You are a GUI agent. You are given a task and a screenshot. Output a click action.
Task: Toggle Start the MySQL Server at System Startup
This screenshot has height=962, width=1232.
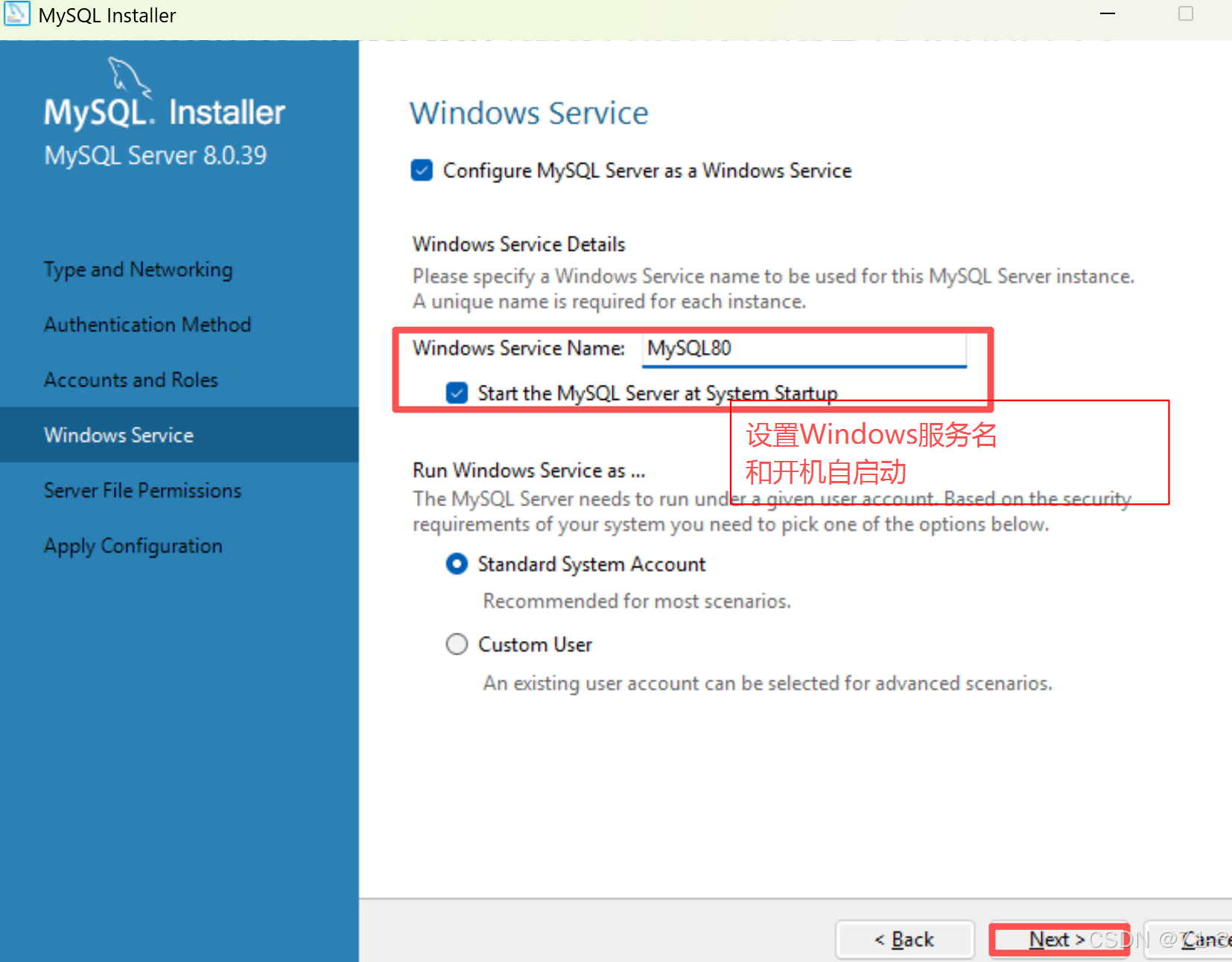(x=457, y=392)
